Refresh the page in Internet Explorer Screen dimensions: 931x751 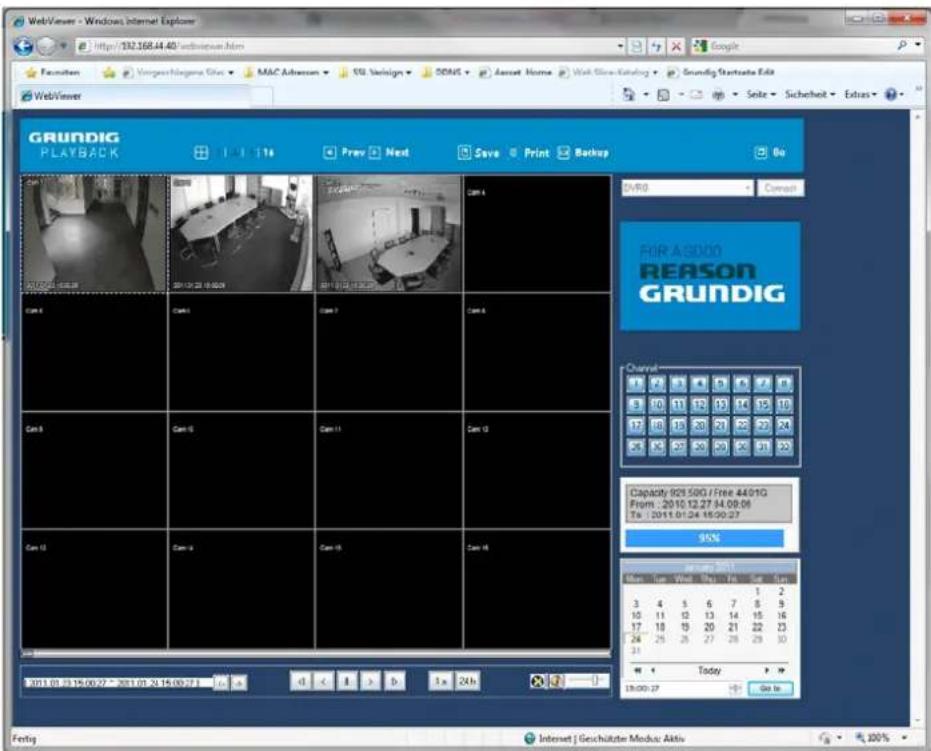(x=656, y=46)
